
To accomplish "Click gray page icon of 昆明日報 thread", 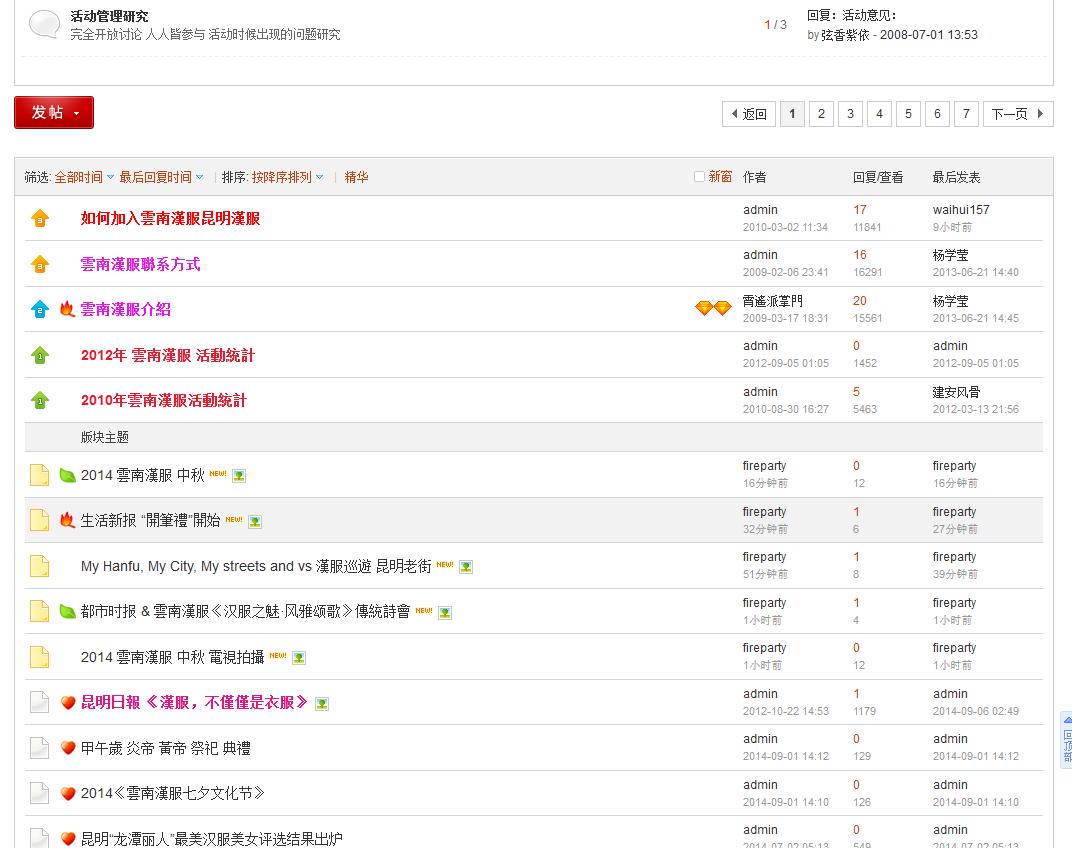I will [x=40, y=702].
